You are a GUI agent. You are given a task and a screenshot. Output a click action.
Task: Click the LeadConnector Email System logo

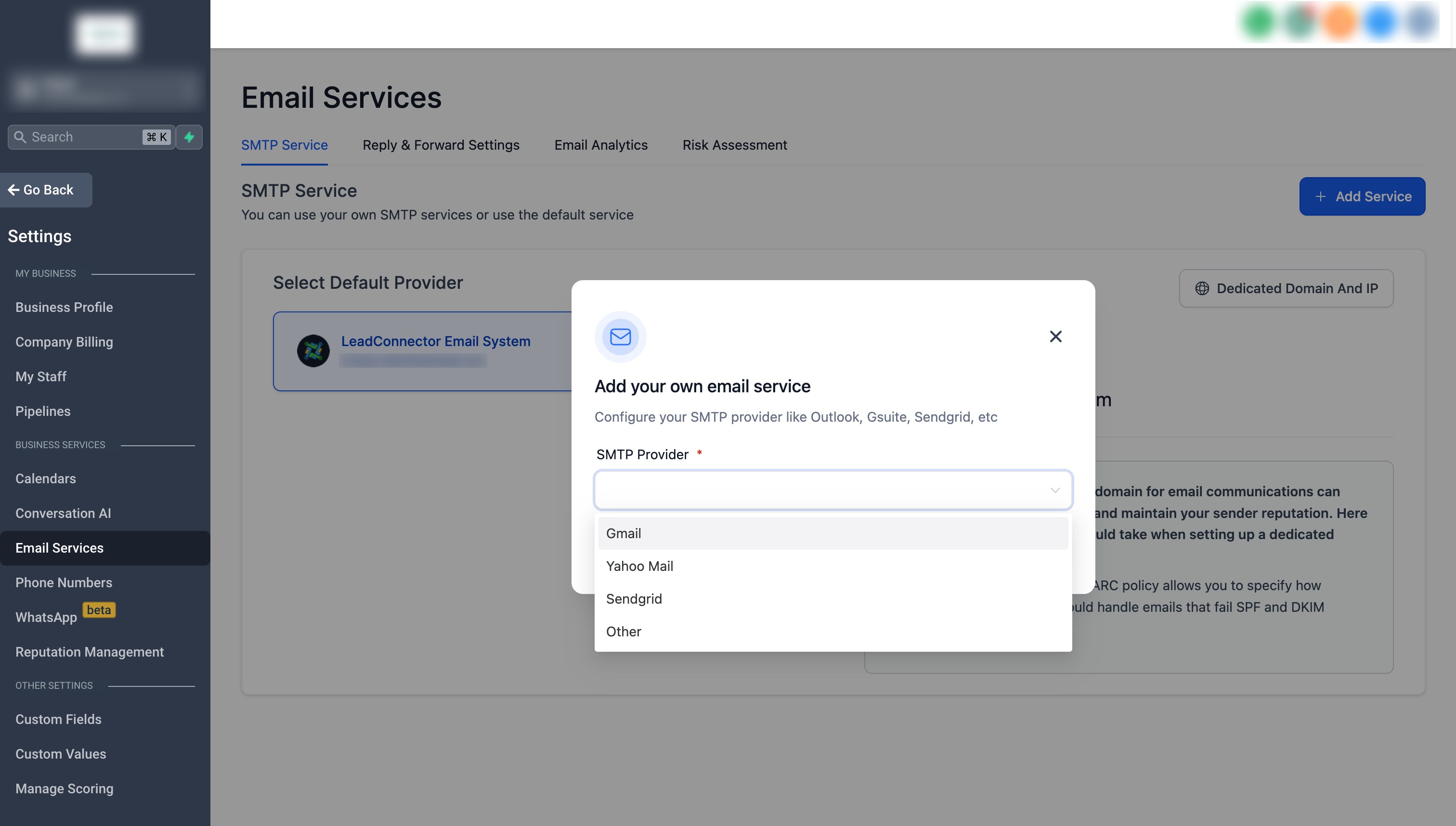(313, 350)
